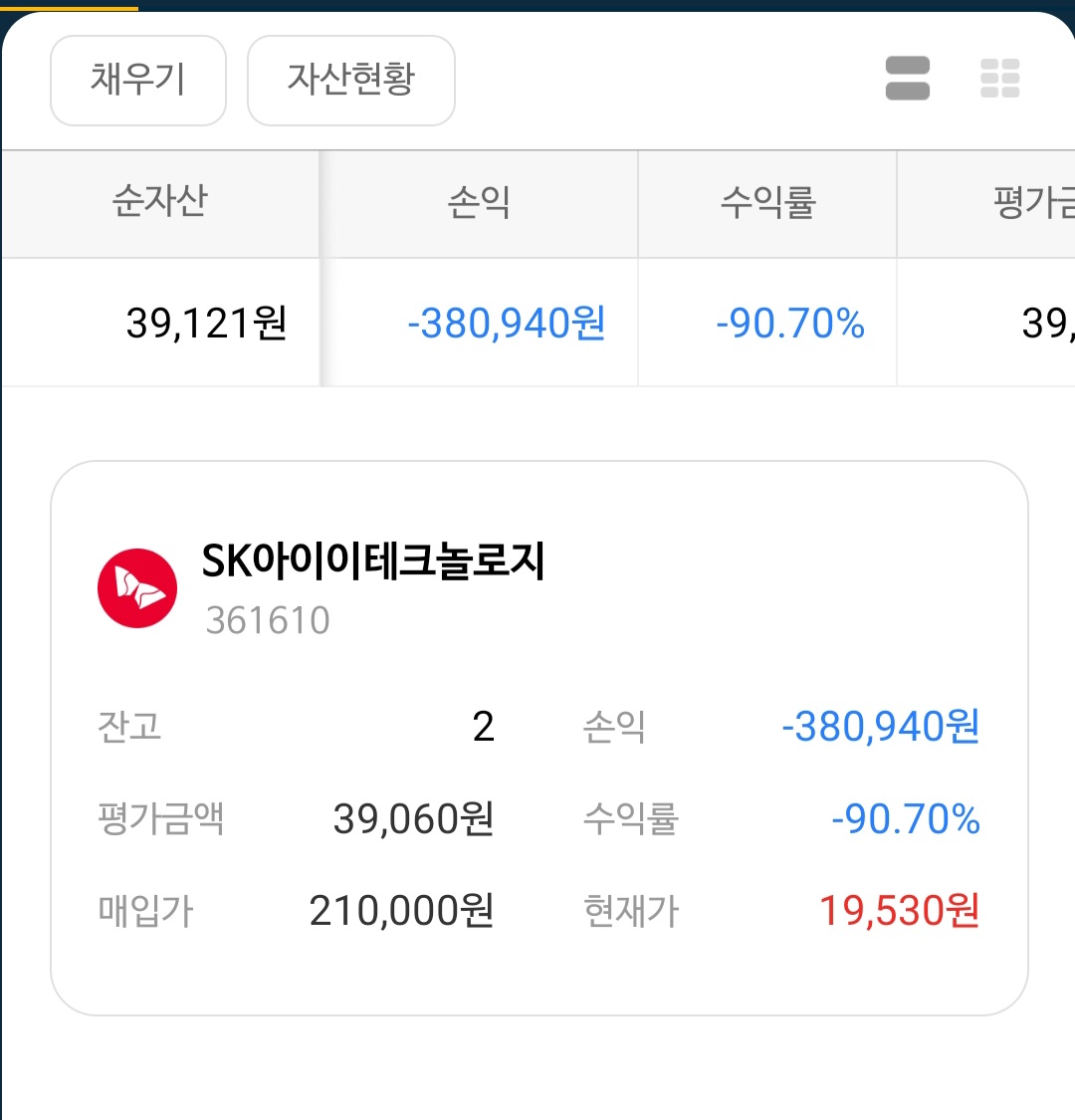Open the 자산현황 button
The width and height of the screenshot is (1075, 1120).
pyautogui.click(x=350, y=81)
